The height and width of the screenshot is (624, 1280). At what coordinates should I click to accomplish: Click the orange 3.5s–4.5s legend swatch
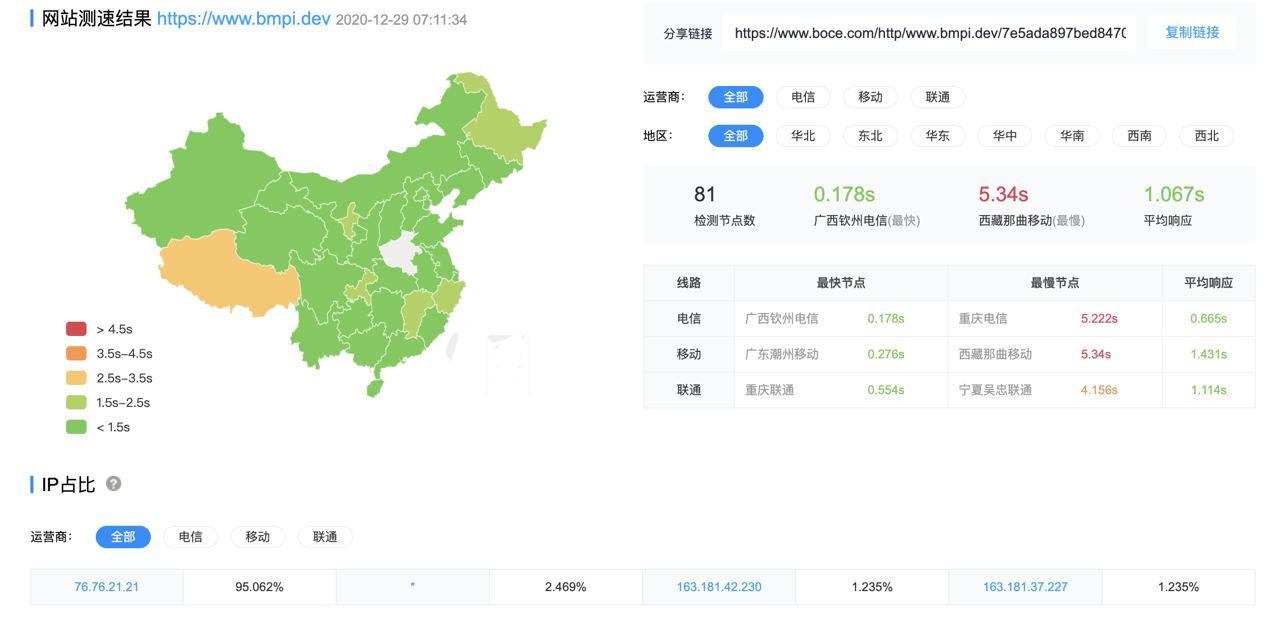click(x=76, y=353)
